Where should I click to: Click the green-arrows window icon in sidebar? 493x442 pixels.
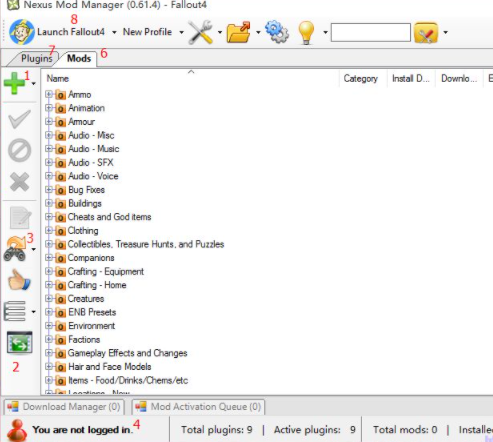[20, 343]
